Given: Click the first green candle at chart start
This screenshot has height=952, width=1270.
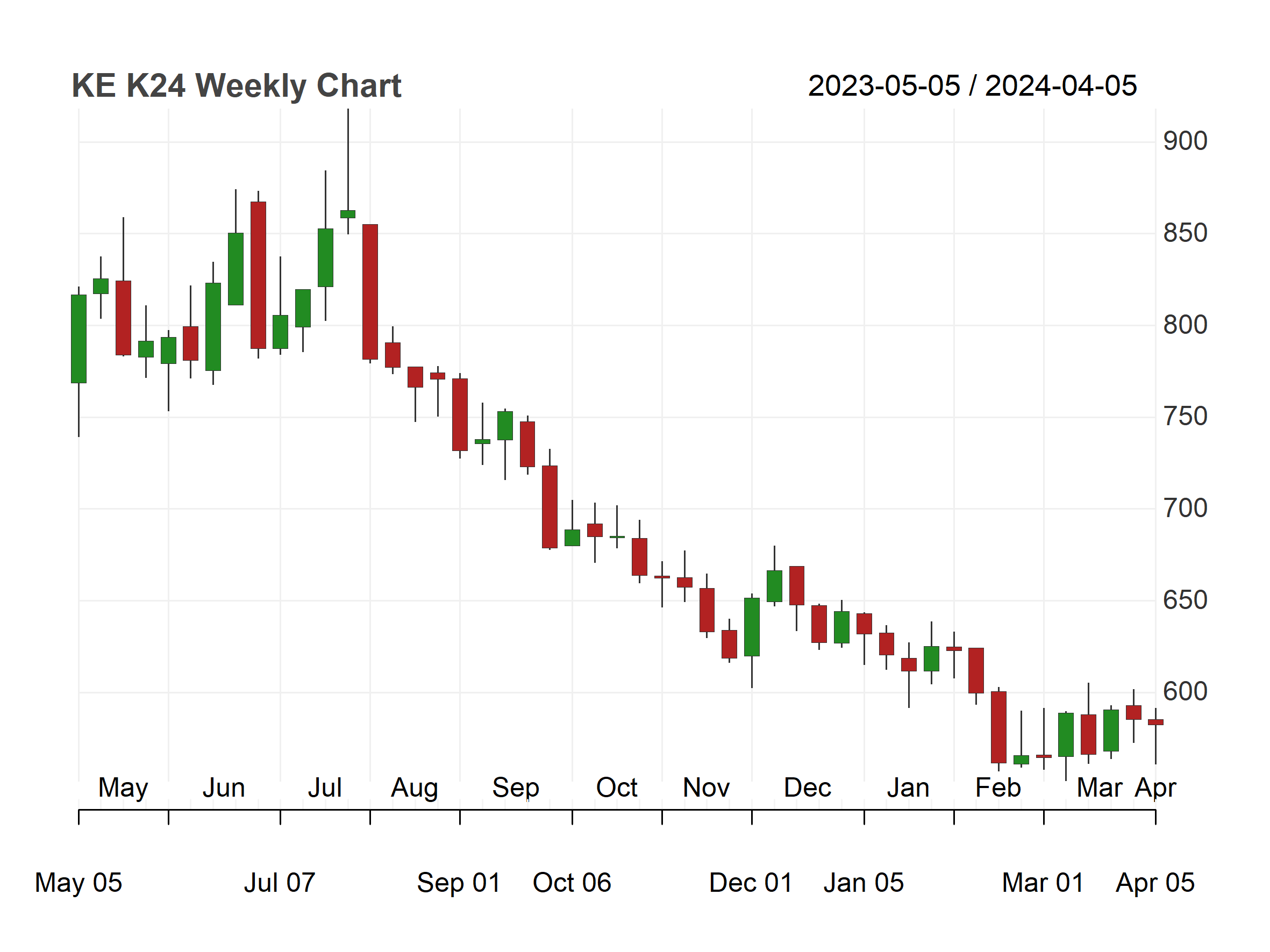Looking at the screenshot, I should coord(79,339).
